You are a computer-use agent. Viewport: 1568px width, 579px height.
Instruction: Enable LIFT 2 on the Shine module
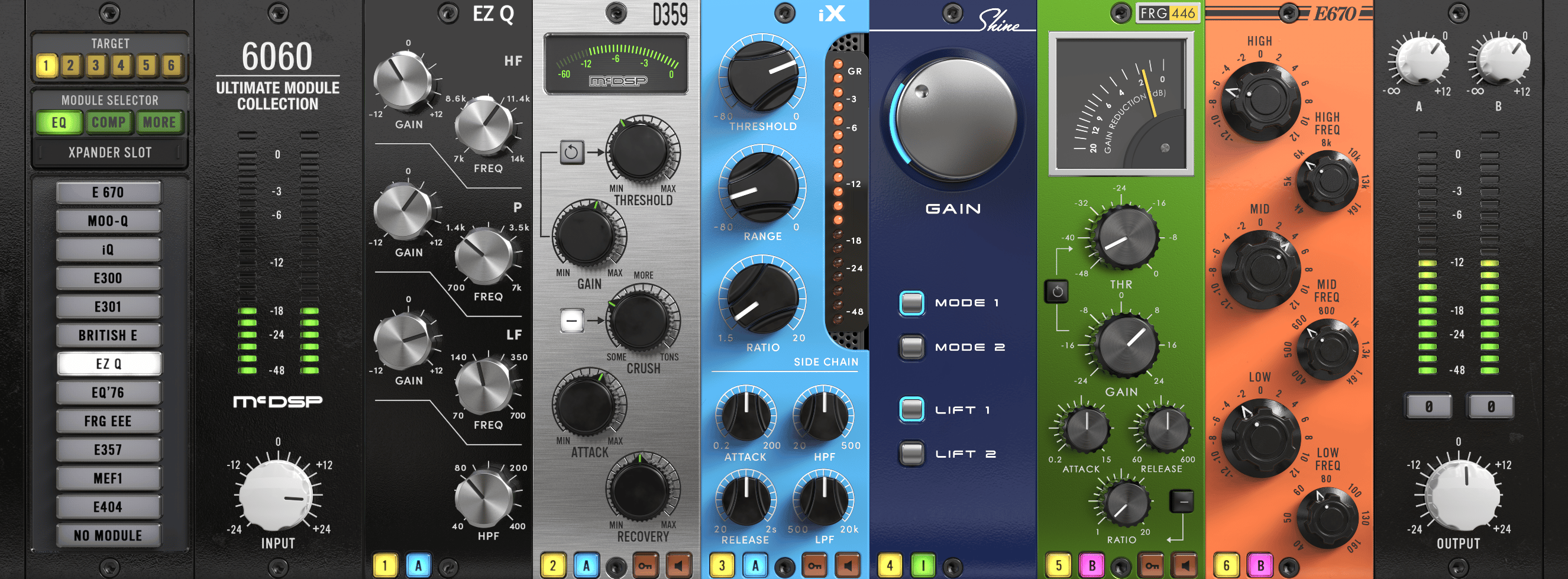tap(911, 454)
